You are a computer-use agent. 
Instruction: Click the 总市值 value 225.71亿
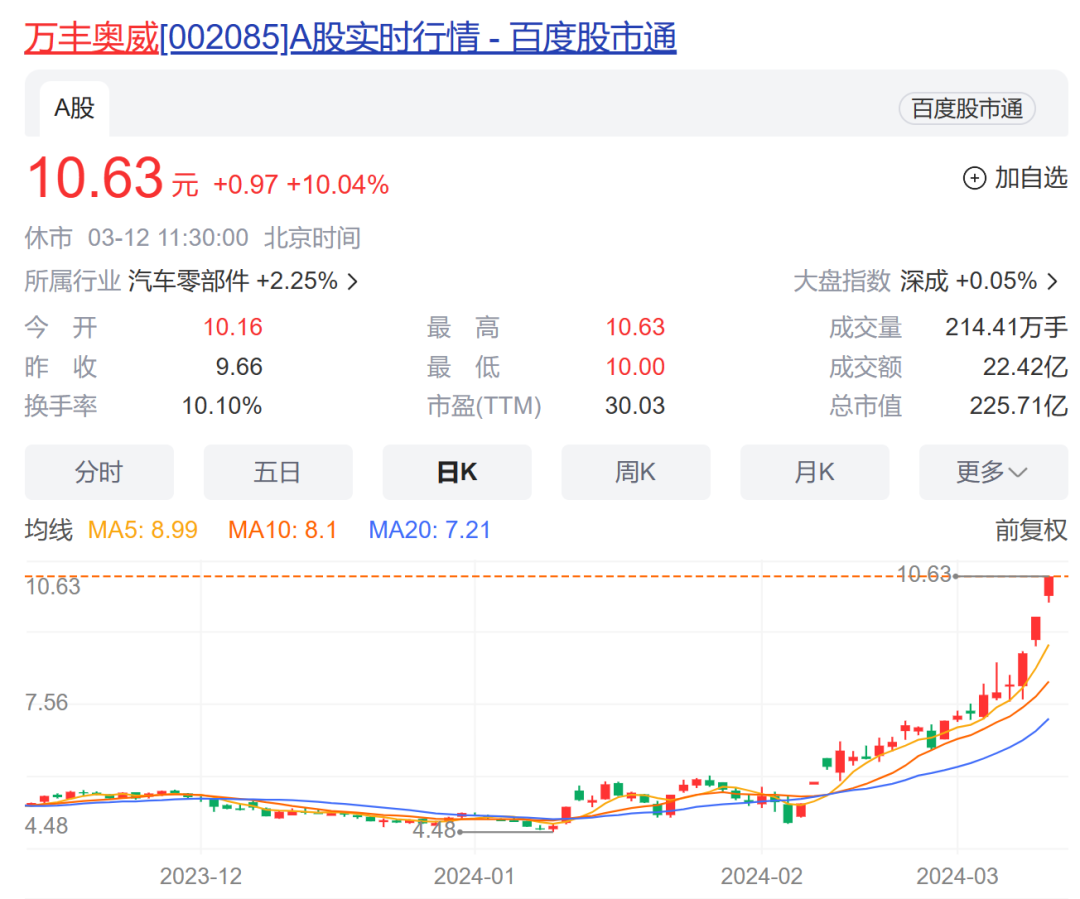coord(1019,406)
